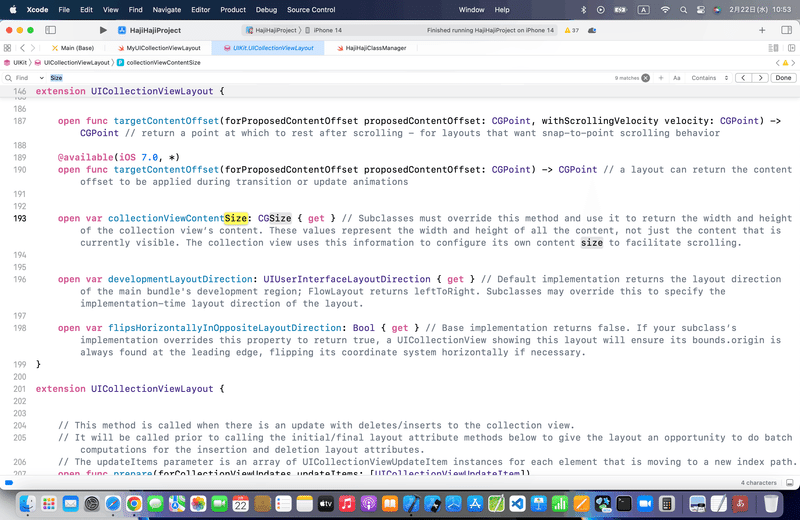Toggle the debug area at bottom right

click(790, 483)
